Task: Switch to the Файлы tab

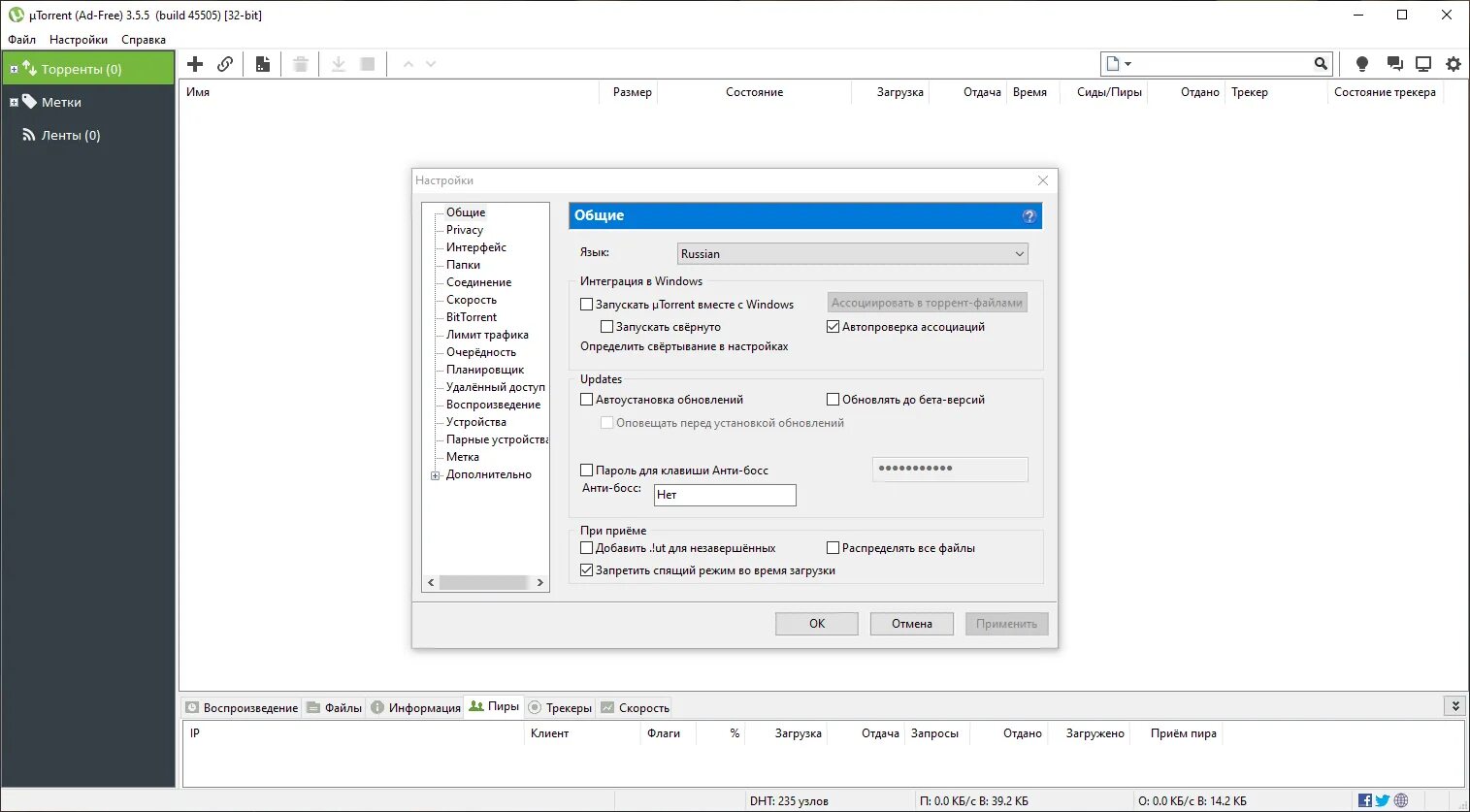Action: click(335, 707)
